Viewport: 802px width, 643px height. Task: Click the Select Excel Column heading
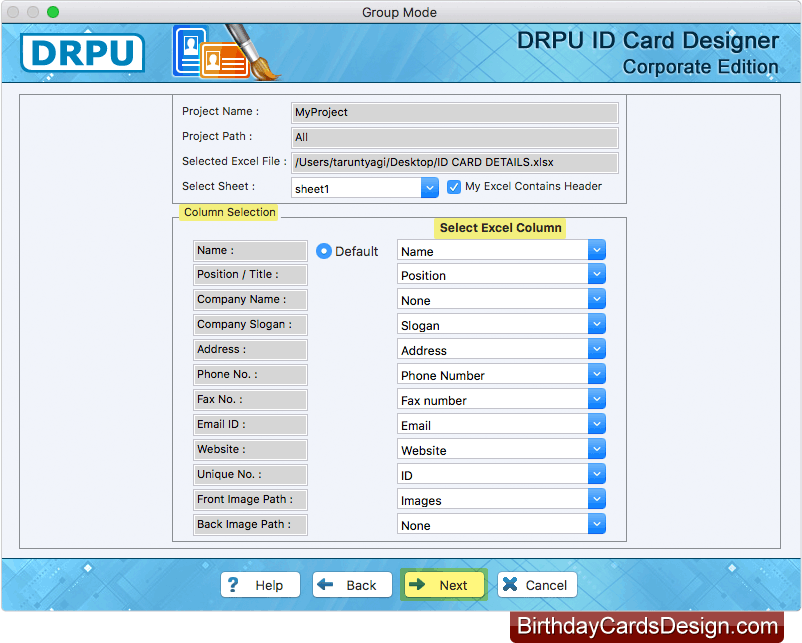500,228
